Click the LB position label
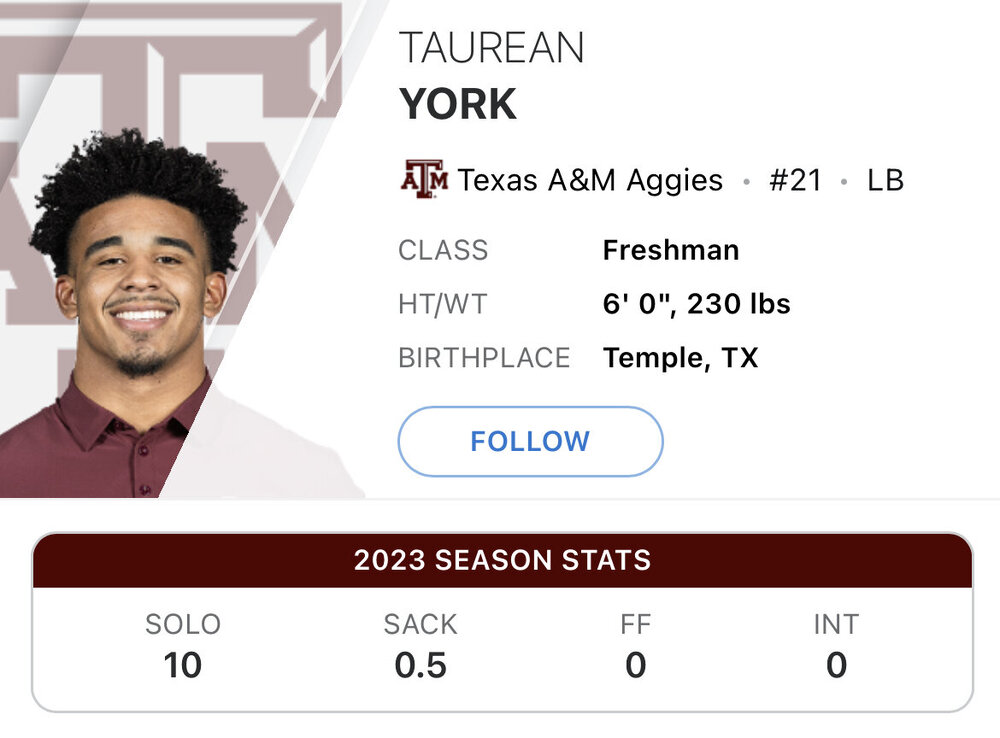Image resolution: width=1000 pixels, height=738 pixels. (885, 180)
